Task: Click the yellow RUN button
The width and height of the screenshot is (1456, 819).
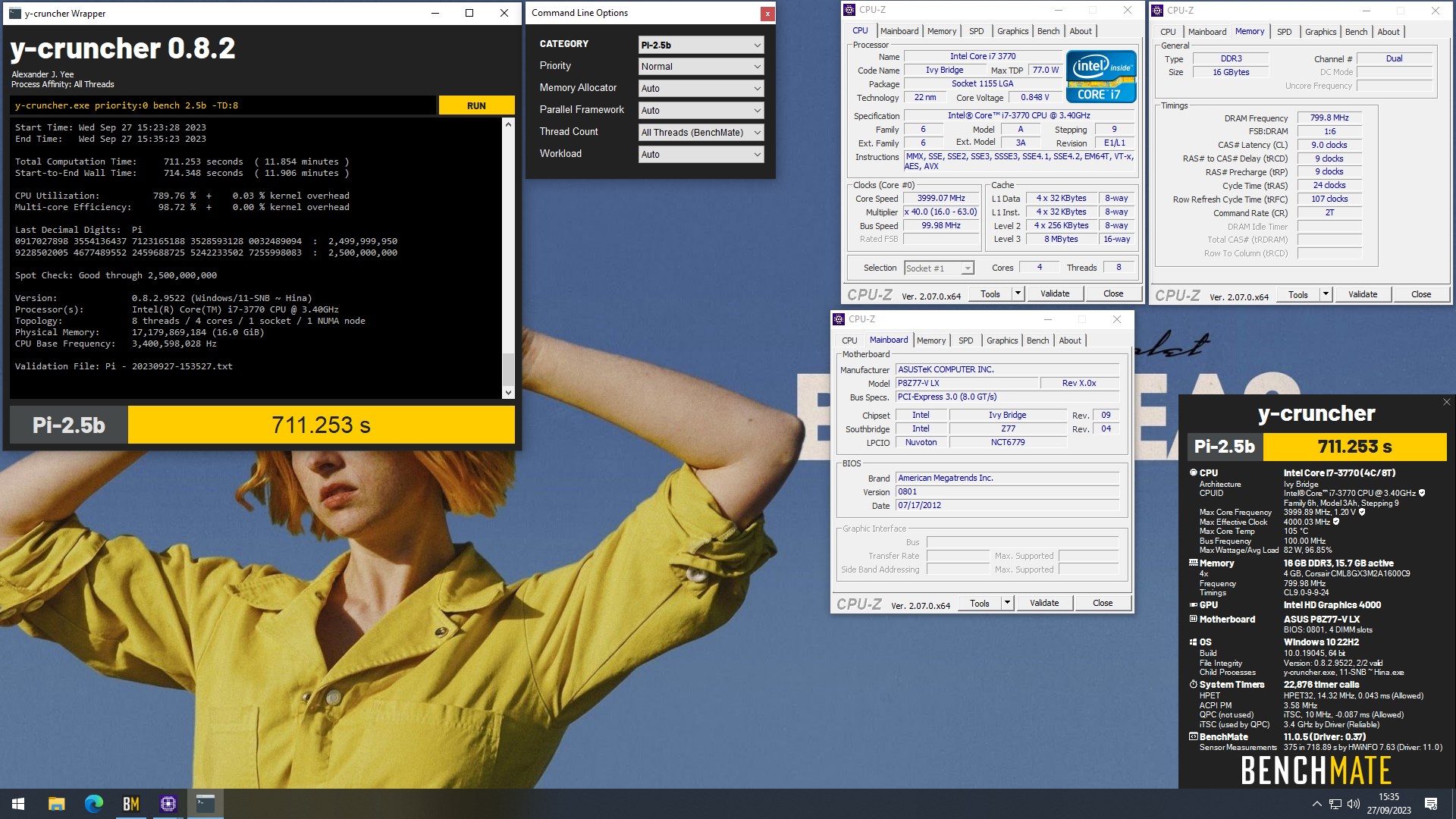Action: coord(476,105)
